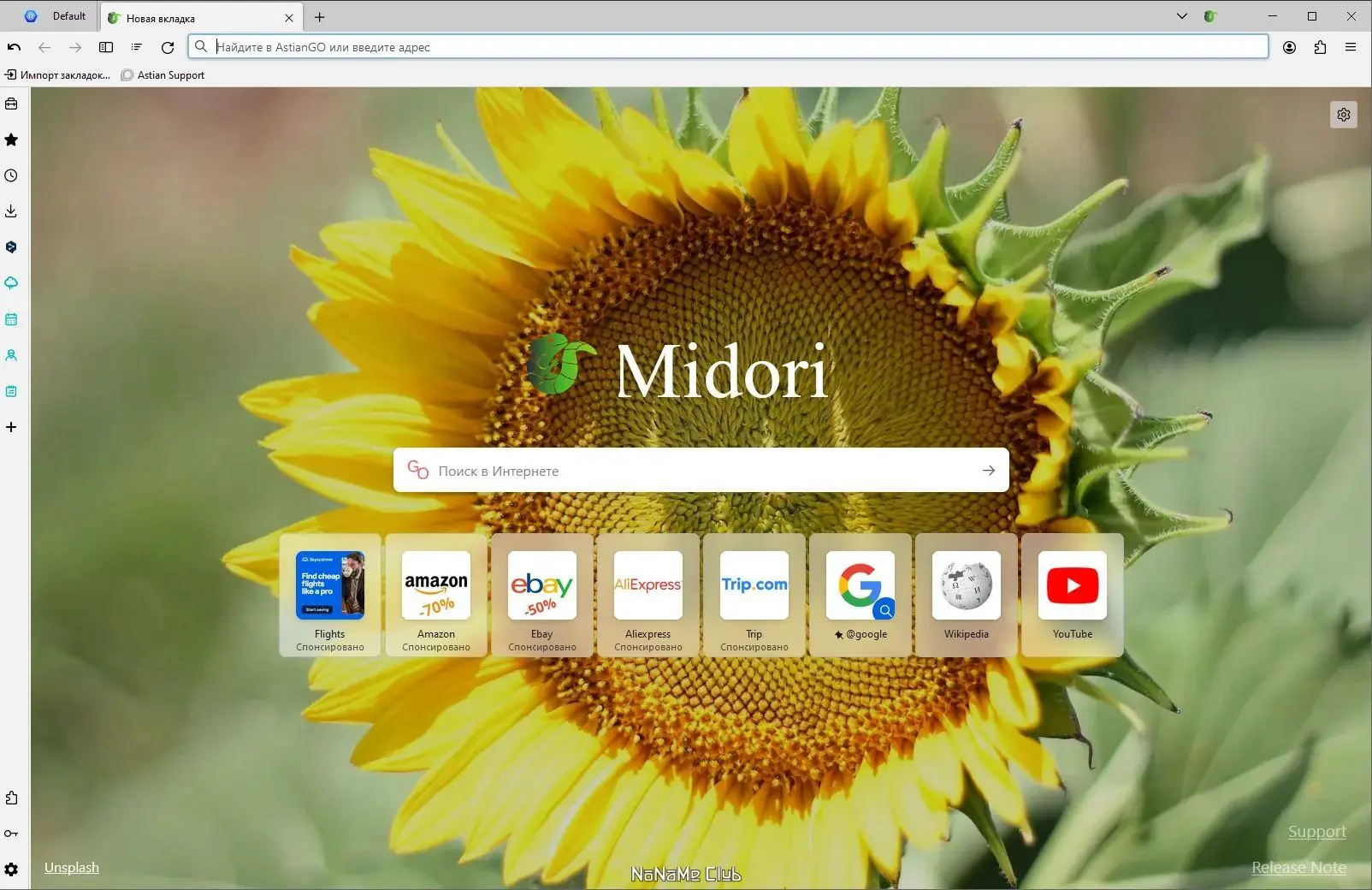
Task: Open the teal calendar sidebar icon
Action: click(11, 319)
